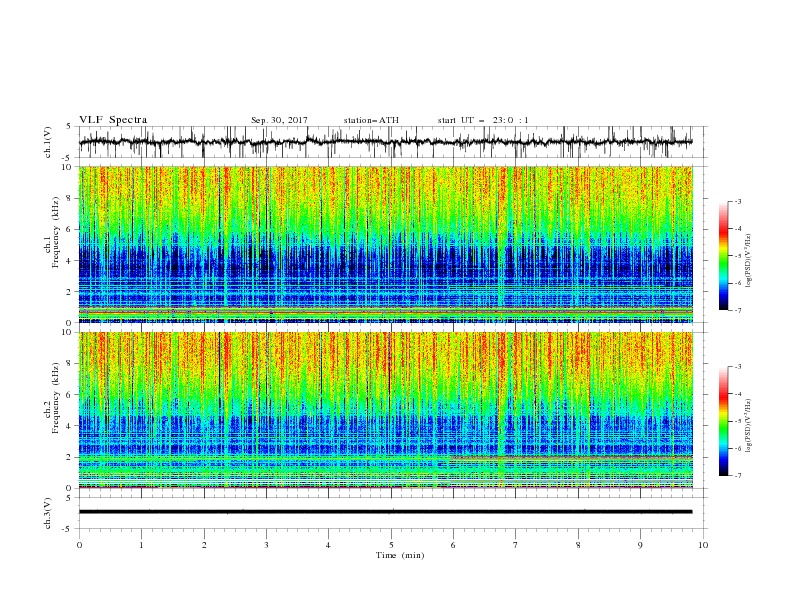Click inside the ch.2 spectrogram panel
The height and width of the screenshot is (612, 792).
pyautogui.click(x=385, y=410)
